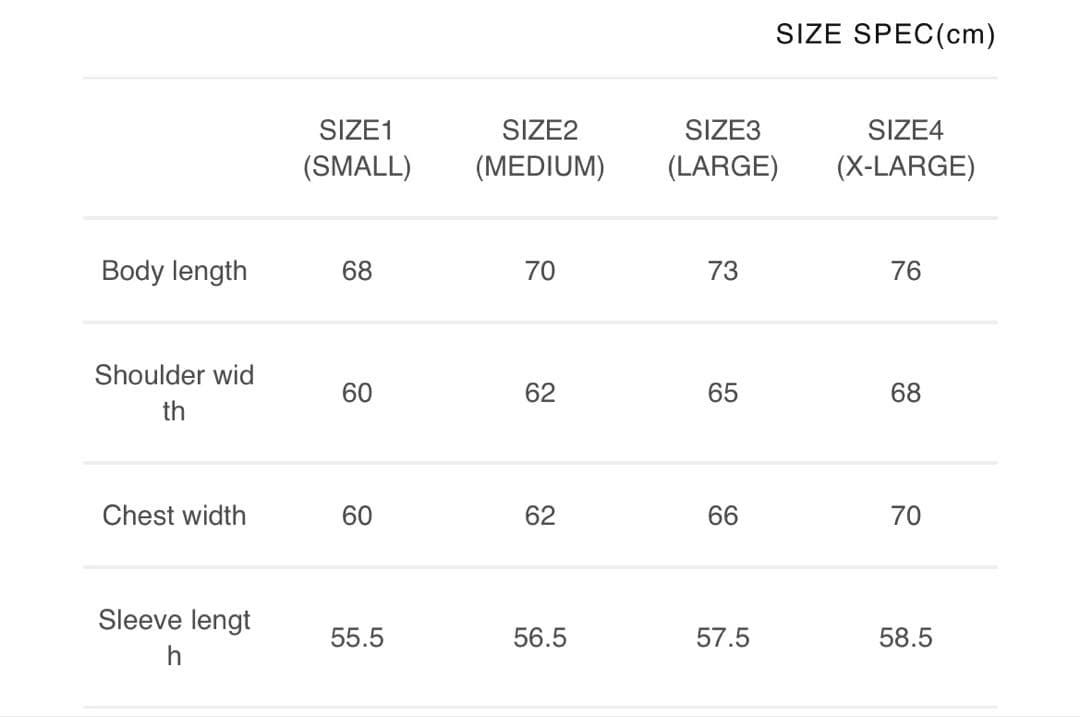Click Body length value for Small
This screenshot has height=717, width=1080.
[357, 271]
